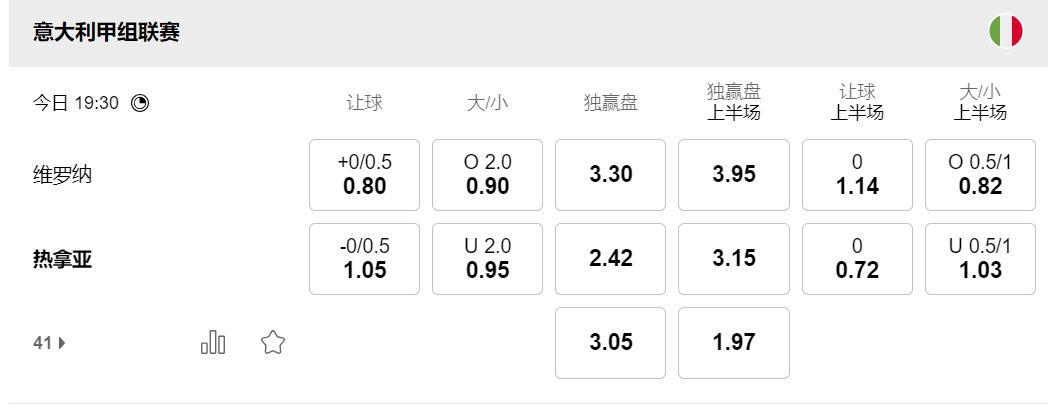This screenshot has height=410, width=1052.
Task: Pick Verona first-half handicap 0 at 1.14
Action: 857,175
